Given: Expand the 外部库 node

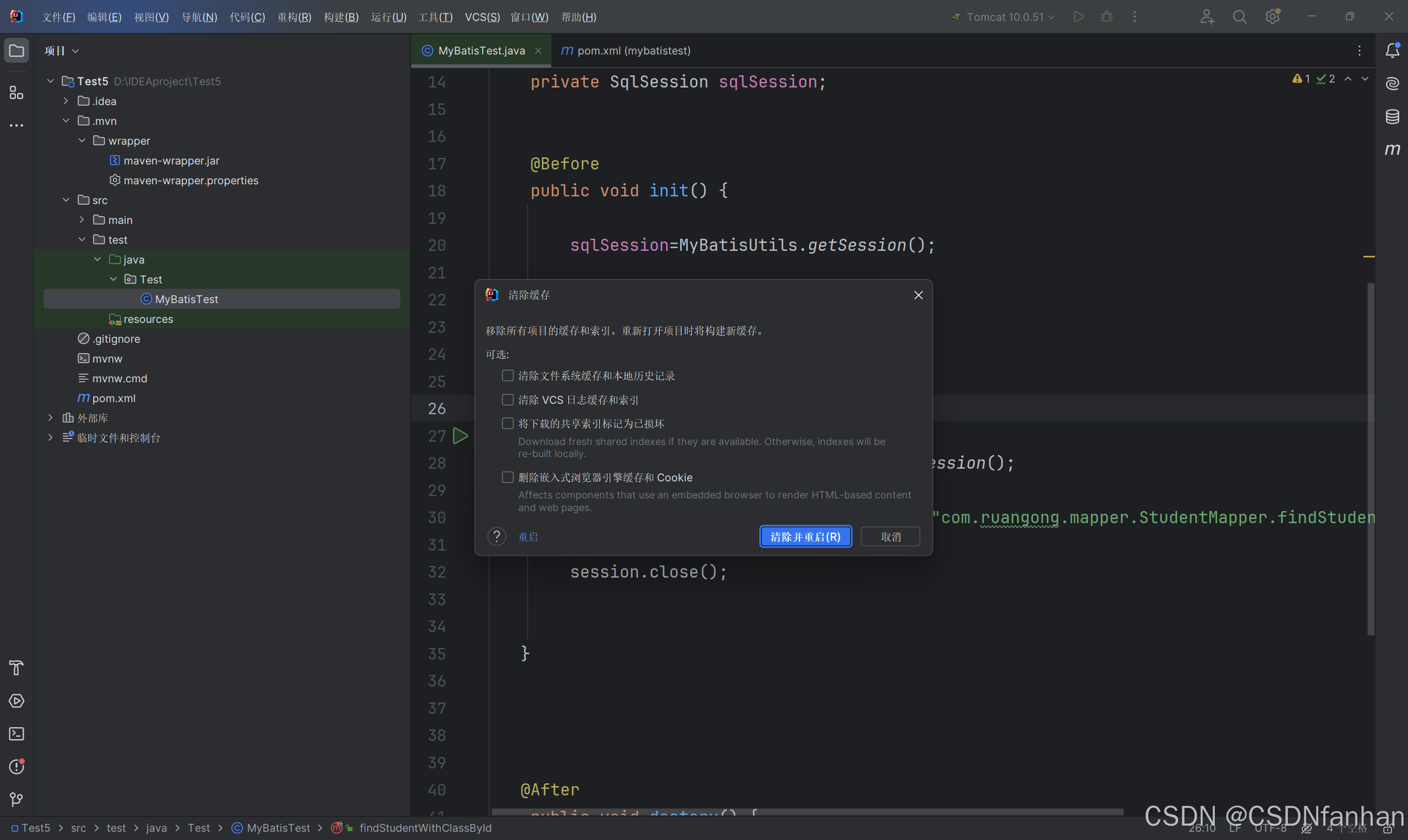Looking at the screenshot, I should tap(51, 418).
